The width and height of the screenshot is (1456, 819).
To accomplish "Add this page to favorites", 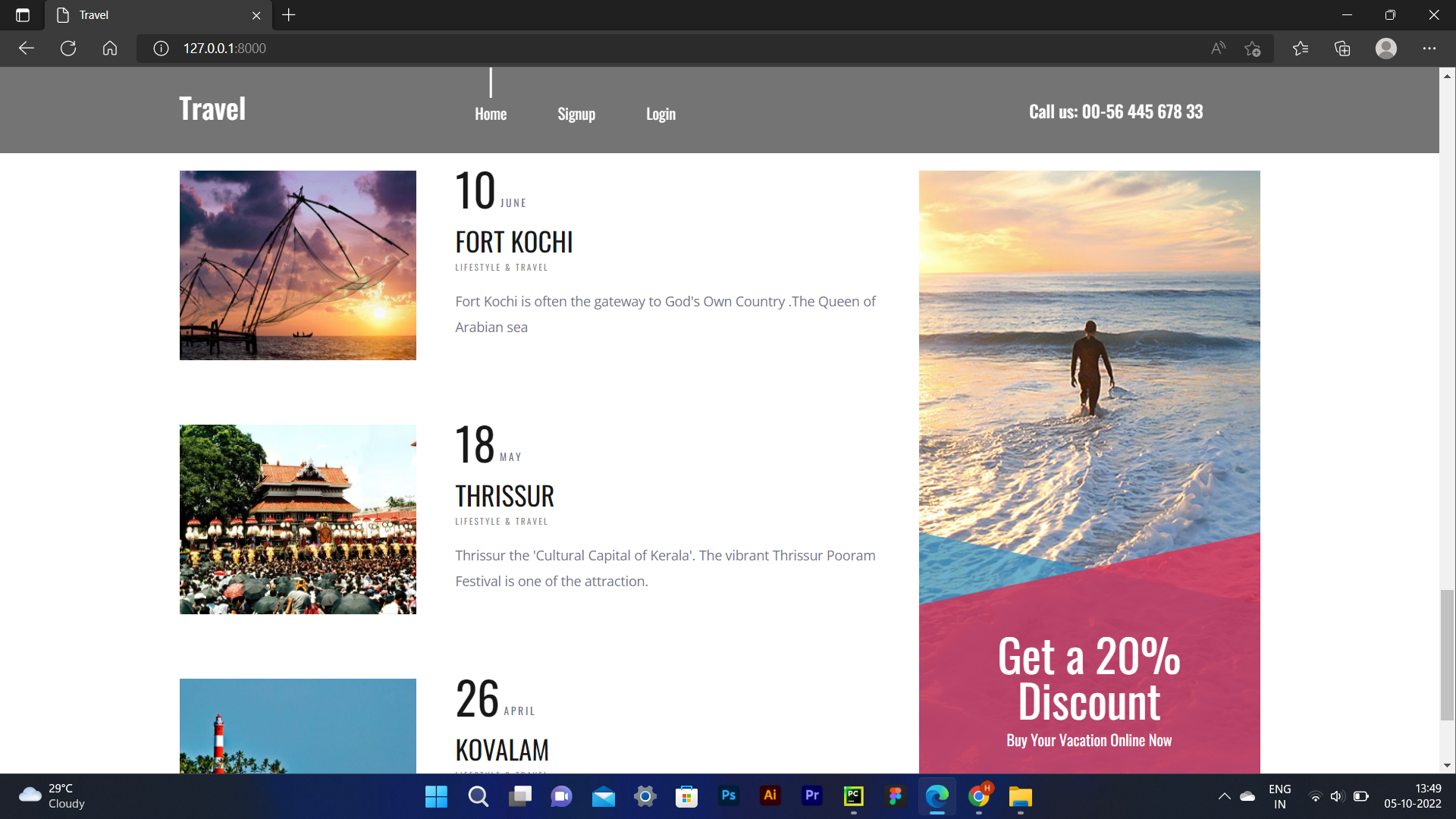I will coord(1253,48).
